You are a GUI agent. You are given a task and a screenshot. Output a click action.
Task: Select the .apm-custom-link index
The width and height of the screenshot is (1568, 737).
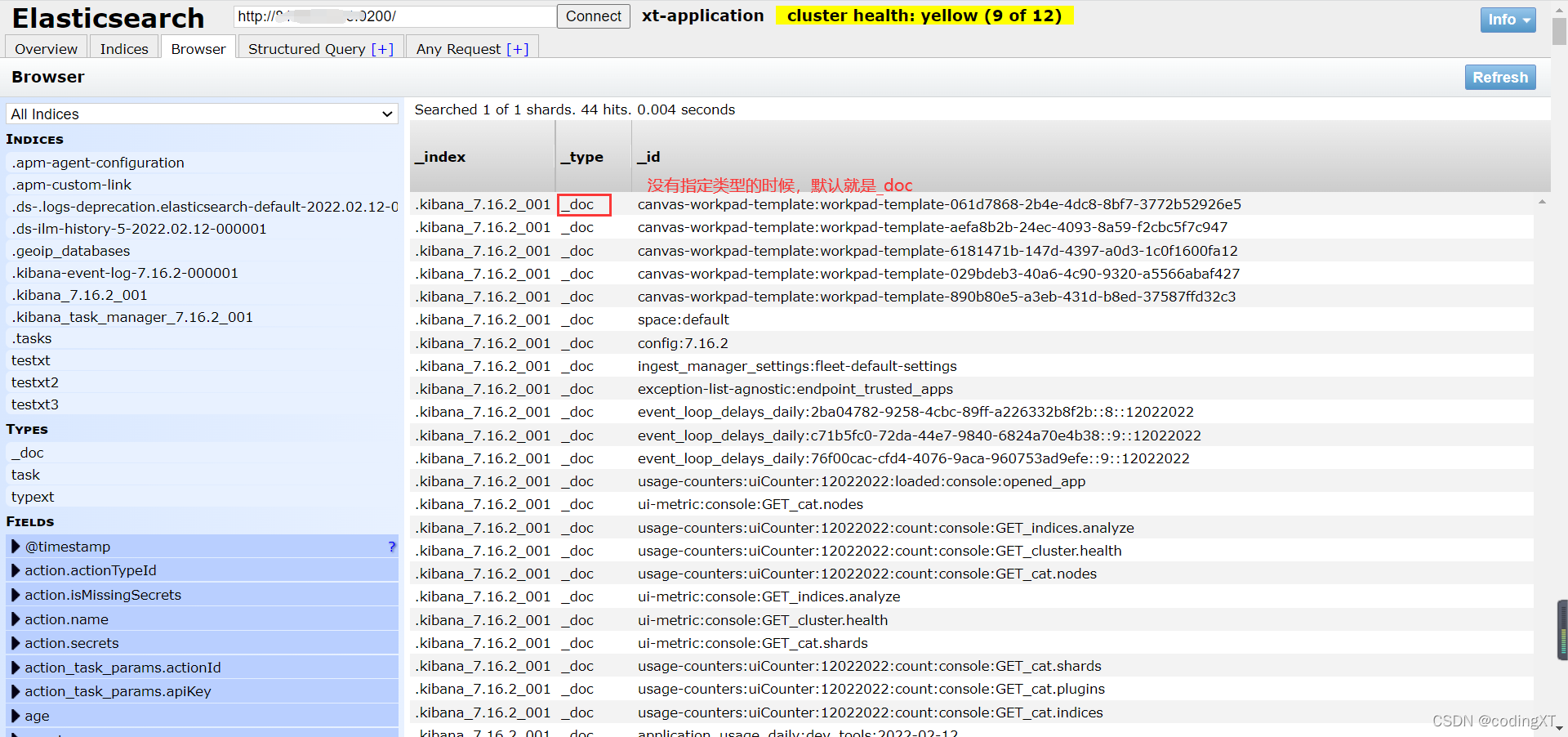pyautogui.click(x=202, y=185)
